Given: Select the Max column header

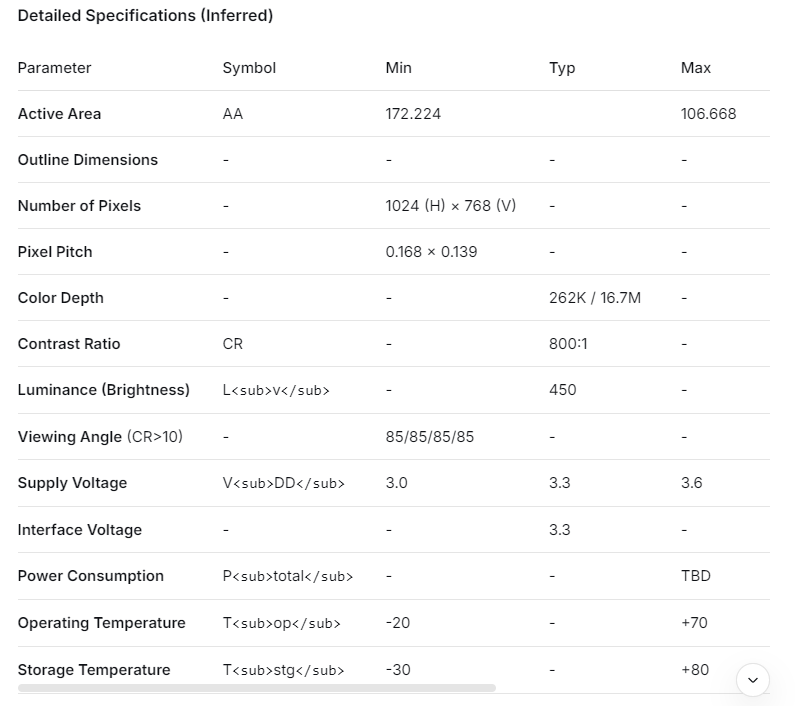Looking at the screenshot, I should coord(696,68).
